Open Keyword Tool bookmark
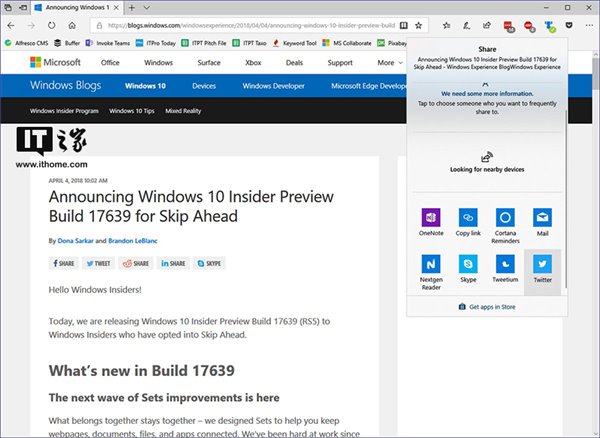Image resolution: width=600 pixels, height=438 pixels. 294,43
